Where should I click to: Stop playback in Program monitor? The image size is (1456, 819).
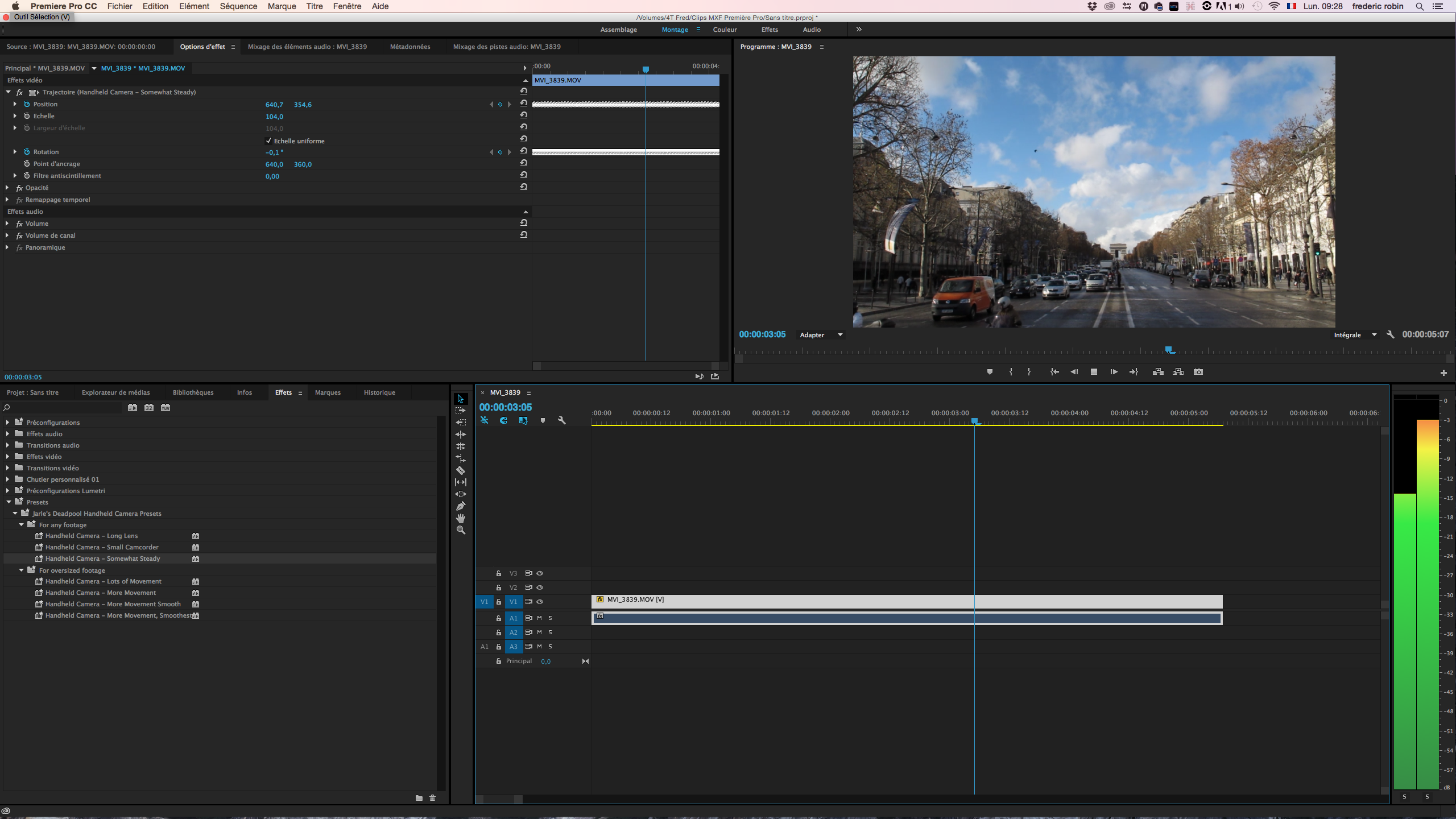click(1094, 372)
